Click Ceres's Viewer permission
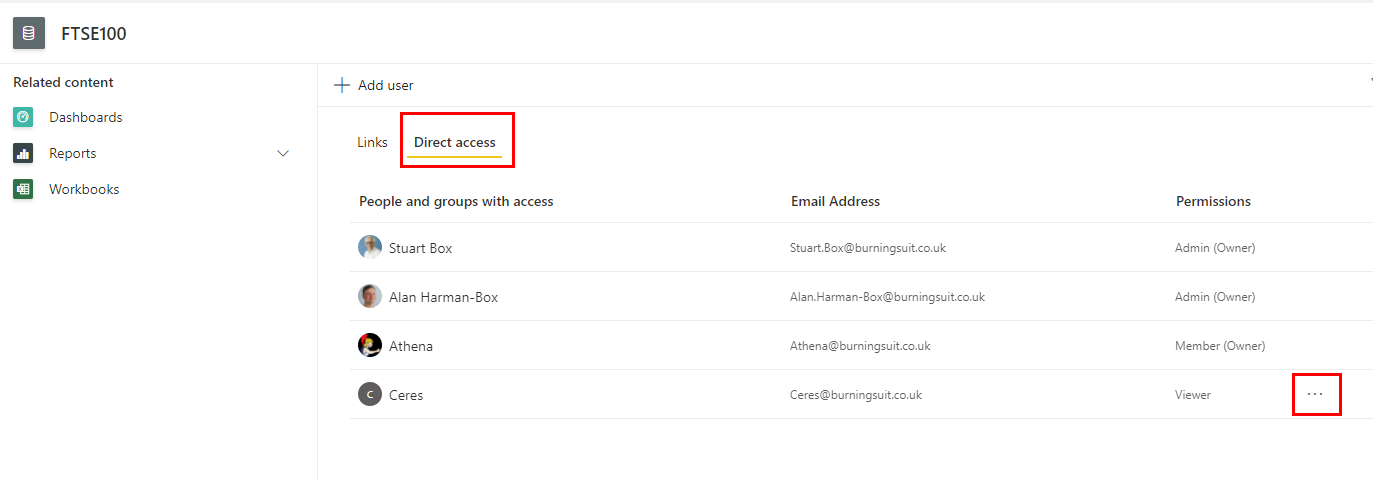 tap(1193, 395)
